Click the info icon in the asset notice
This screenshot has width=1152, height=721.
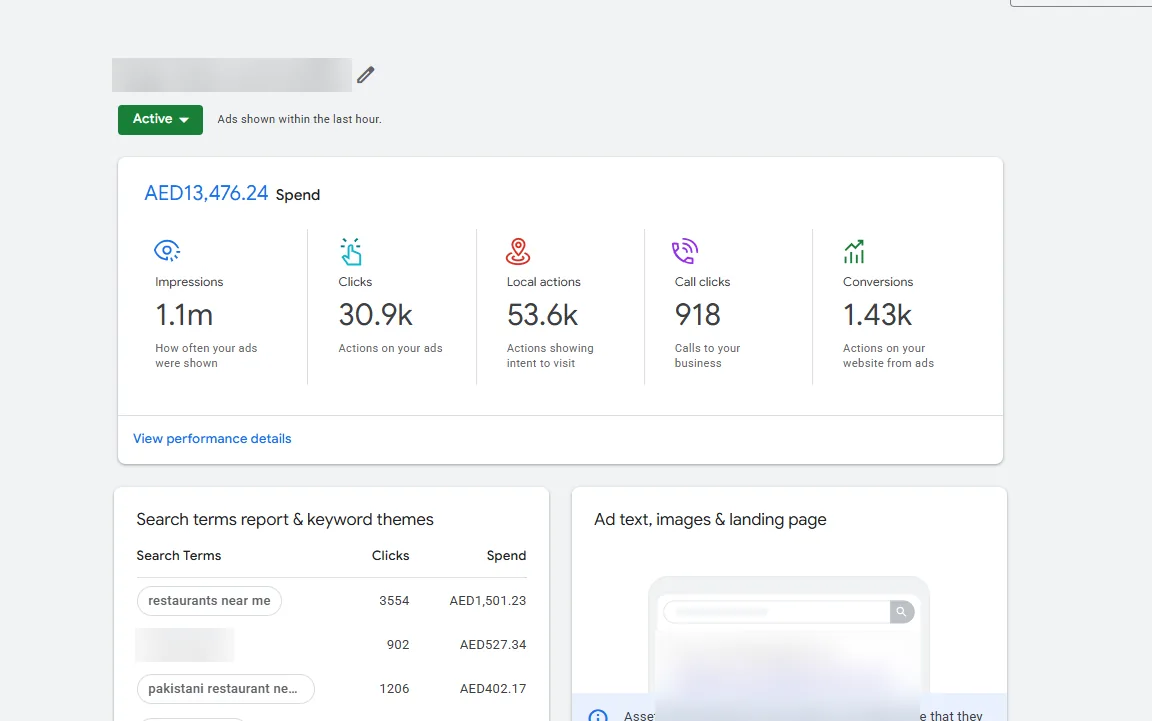pos(598,716)
